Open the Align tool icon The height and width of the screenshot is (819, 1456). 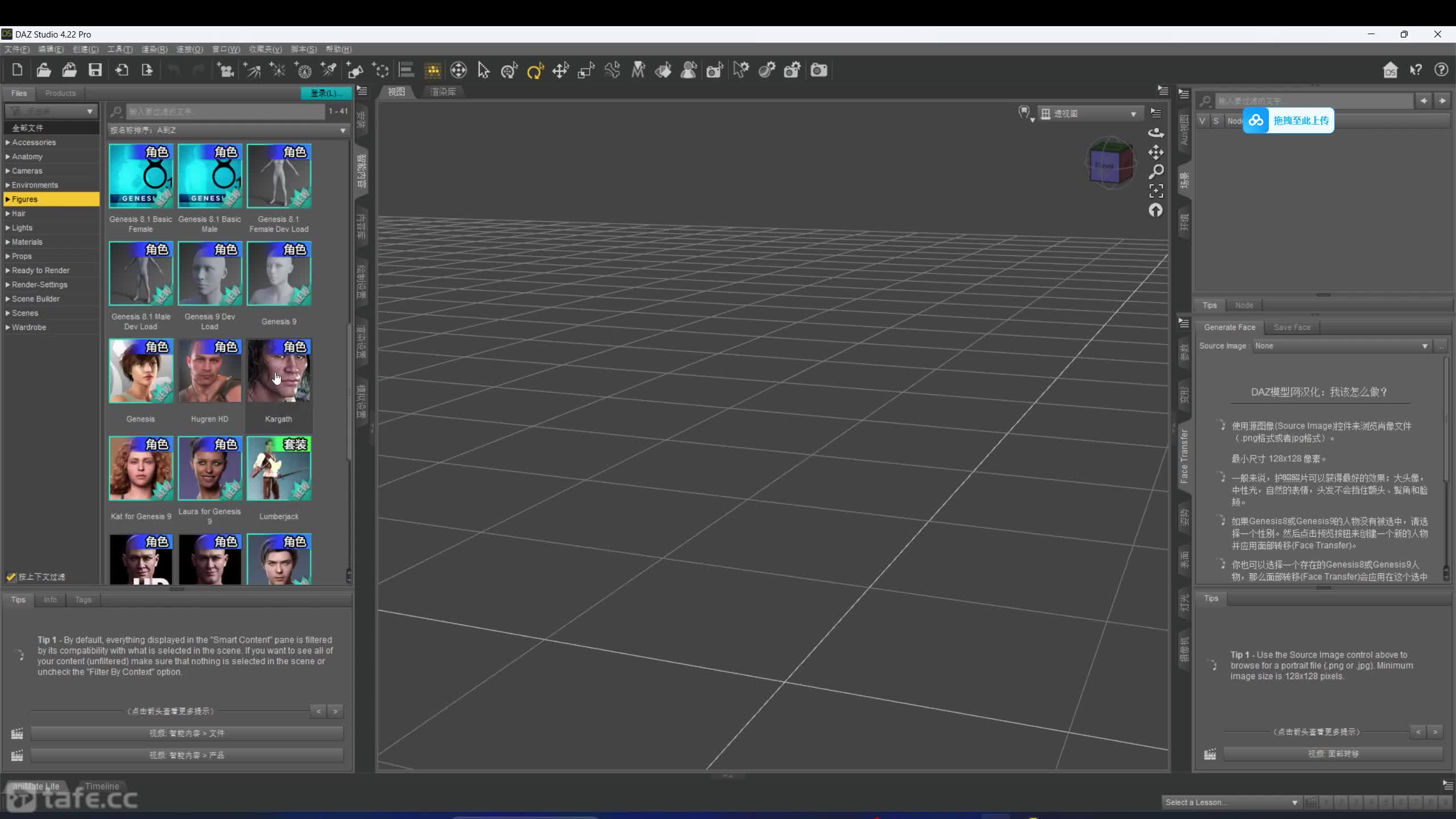pyautogui.click(x=406, y=70)
